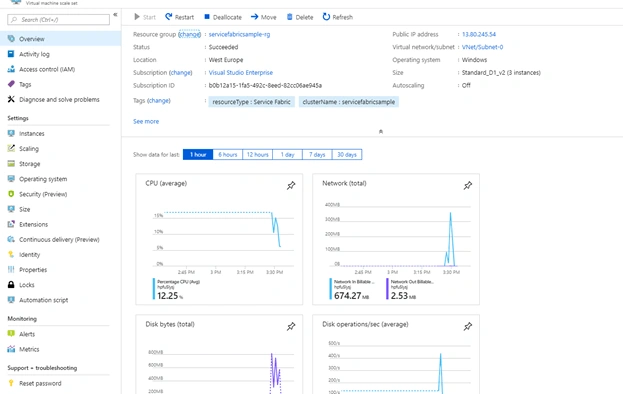
Task: Open VNet/Subnet-0 network link
Action: pyautogui.click(x=482, y=47)
